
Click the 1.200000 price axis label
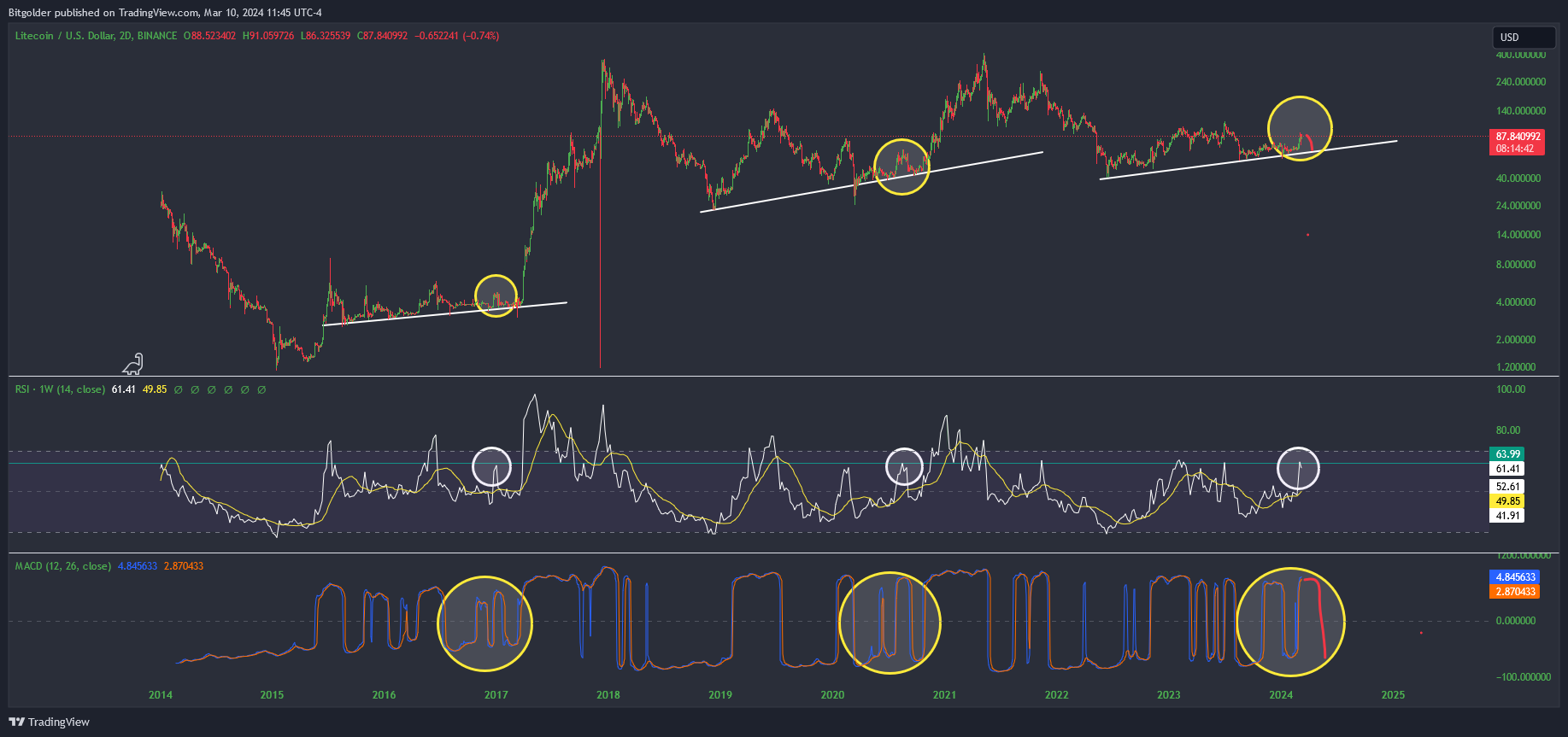pyautogui.click(x=1516, y=367)
